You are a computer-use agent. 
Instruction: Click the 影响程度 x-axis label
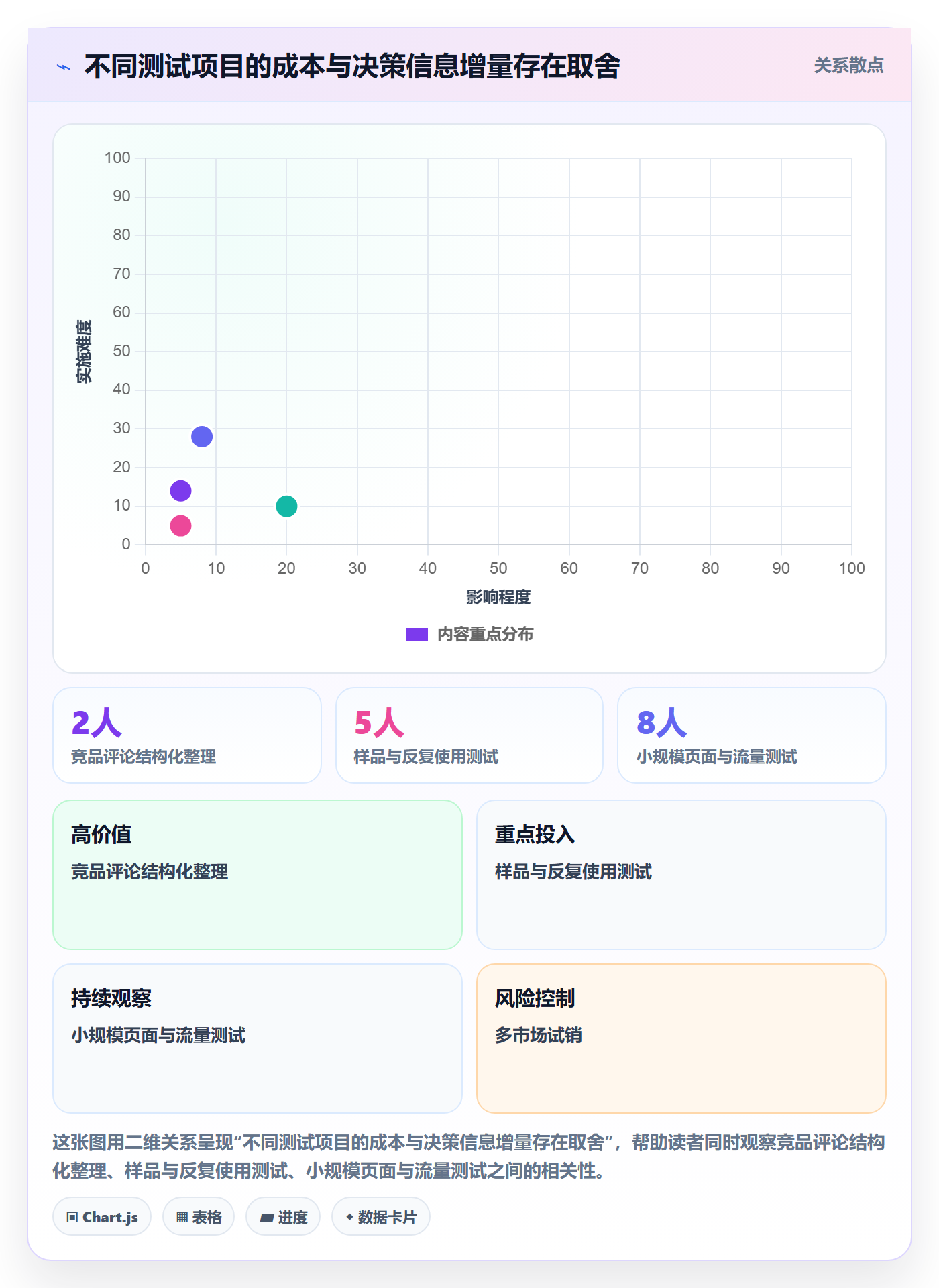click(x=498, y=597)
